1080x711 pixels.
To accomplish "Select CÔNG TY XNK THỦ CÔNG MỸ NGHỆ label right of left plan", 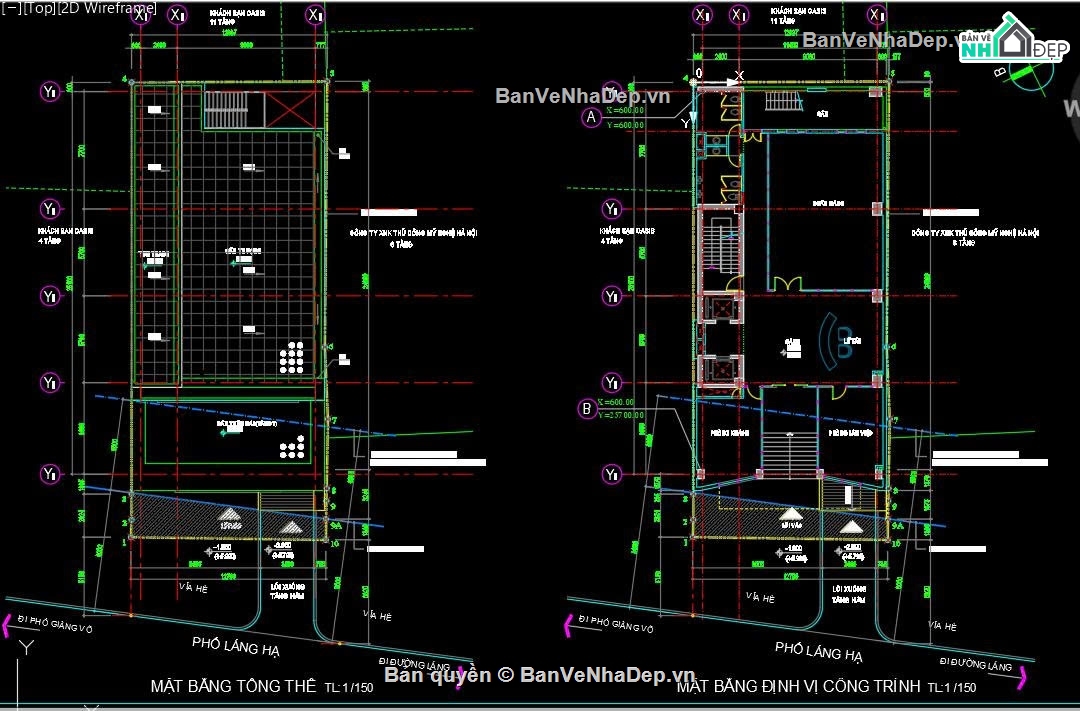I will point(413,238).
